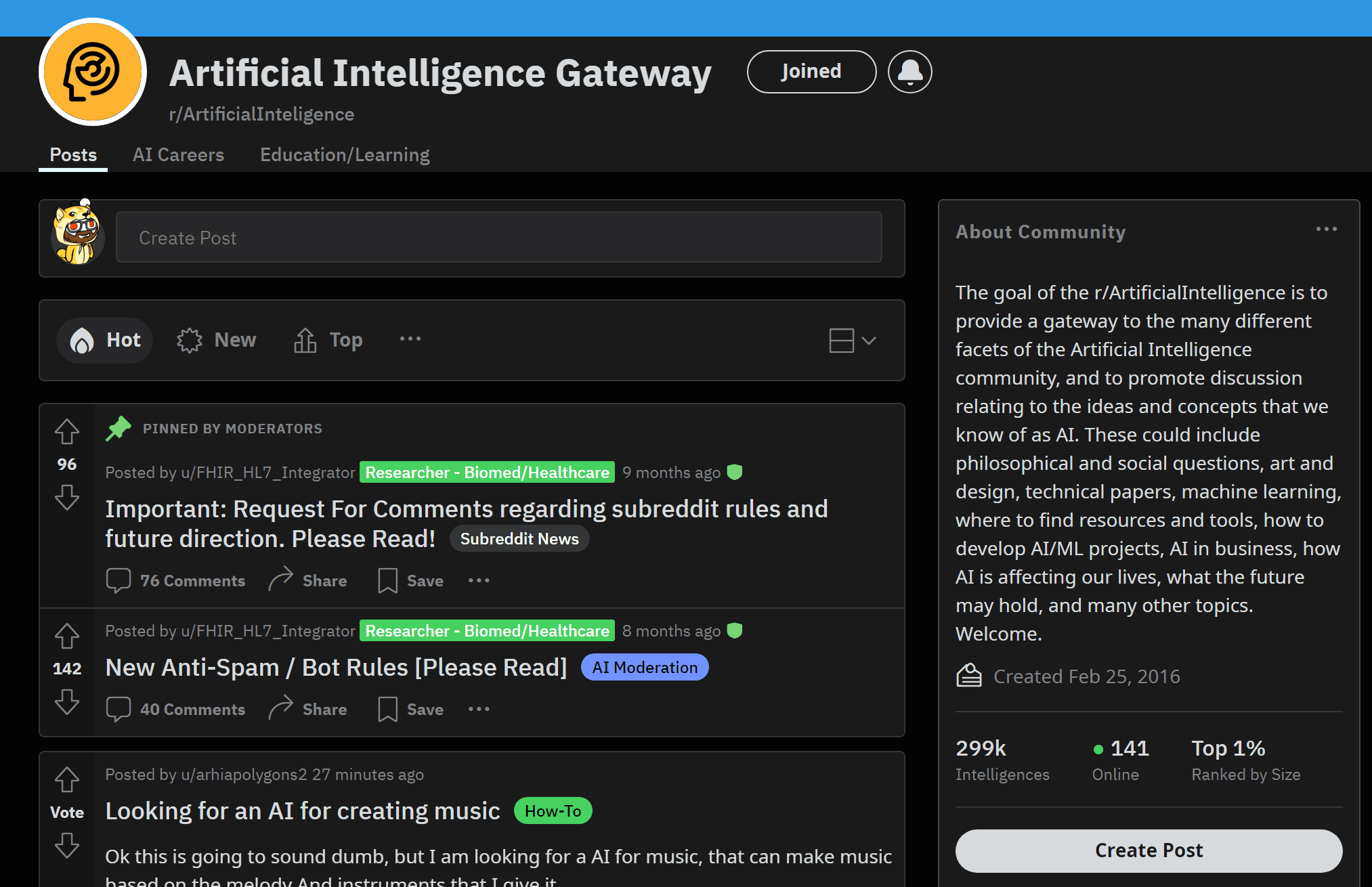
Task: Open the Education/Learning tab
Action: (345, 155)
